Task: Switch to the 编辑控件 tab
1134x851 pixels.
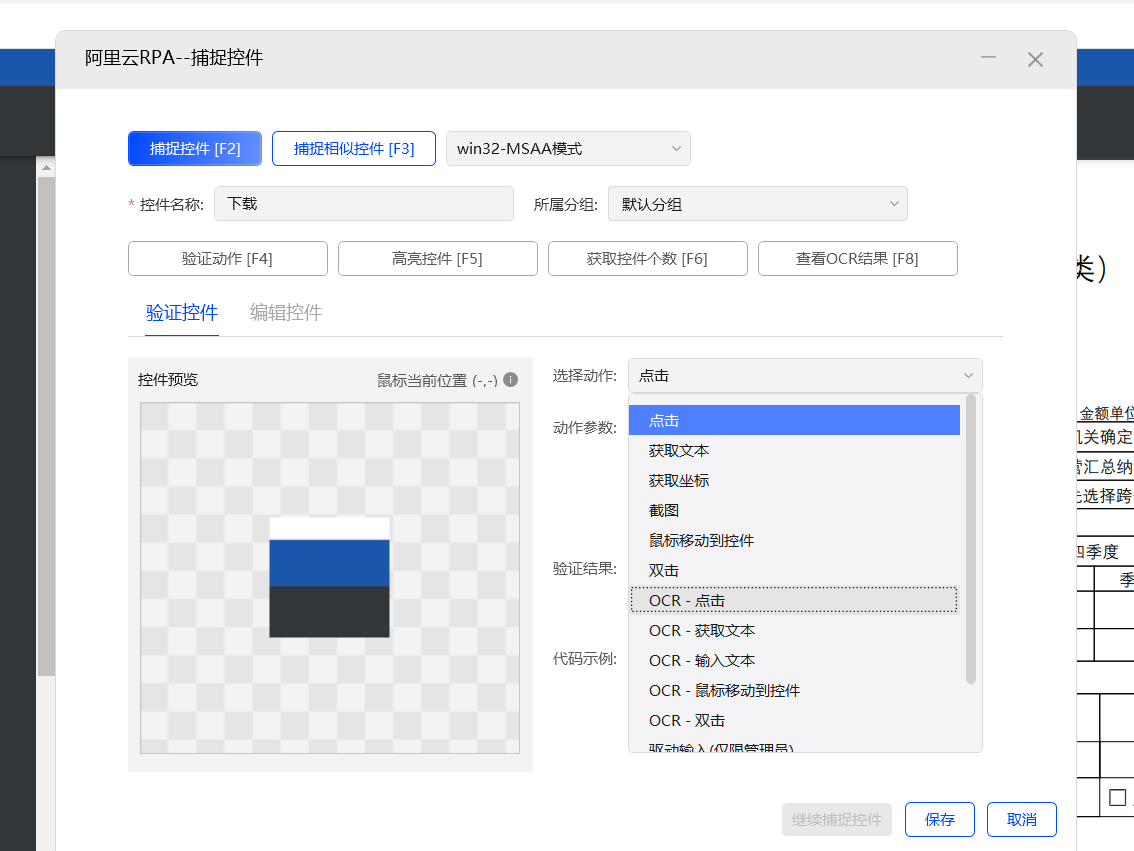Action: 286,312
